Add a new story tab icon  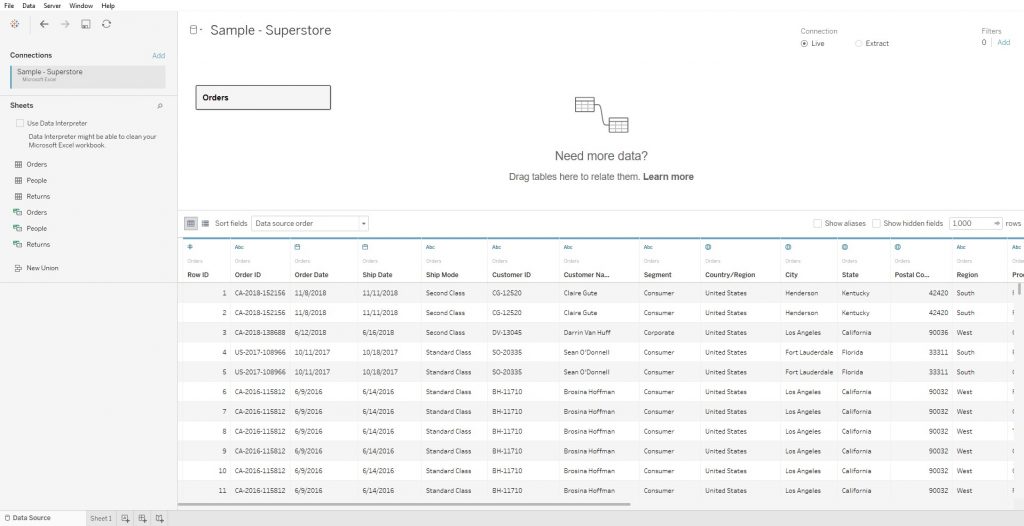pos(159,518)
